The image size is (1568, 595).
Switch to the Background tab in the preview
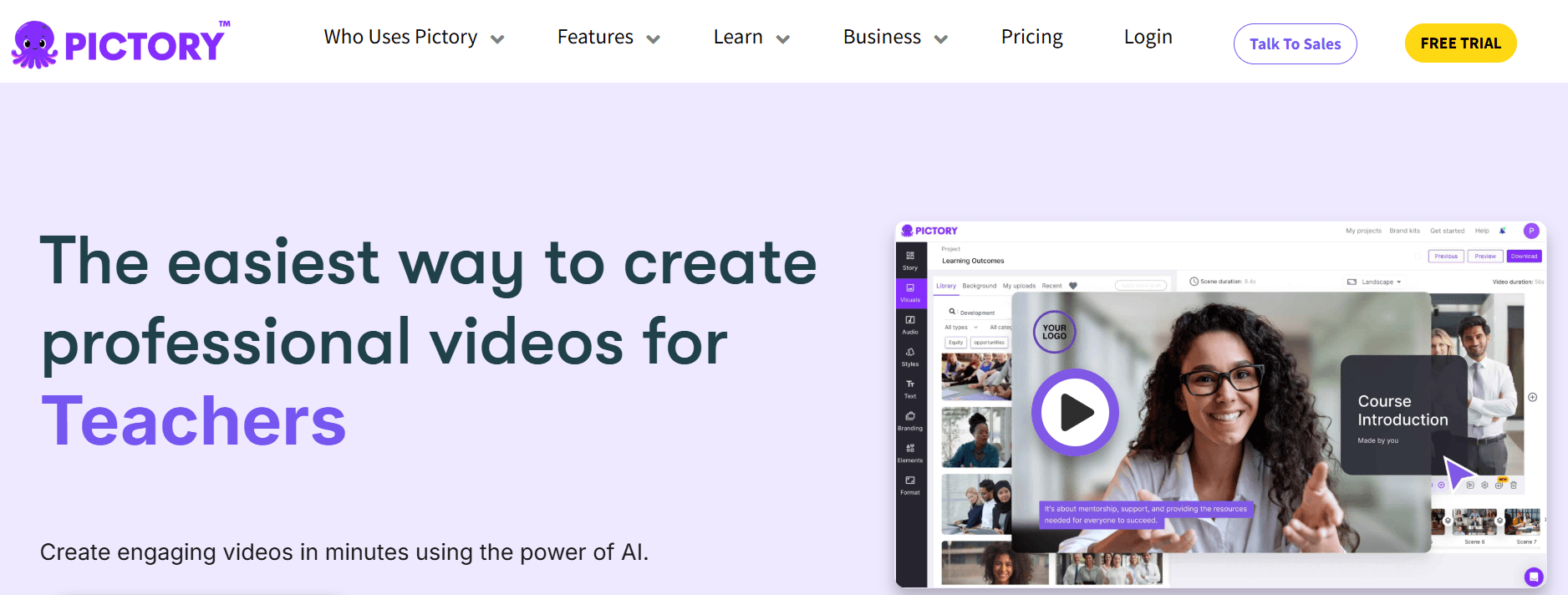pos(979,286)
